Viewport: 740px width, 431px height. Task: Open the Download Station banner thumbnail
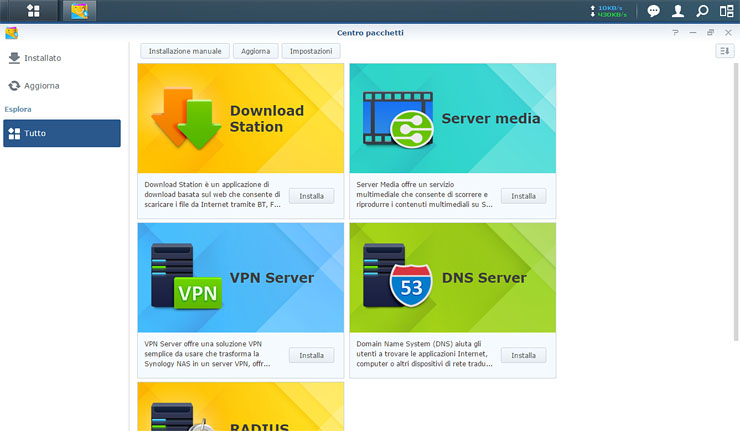(x=240, y=118)
